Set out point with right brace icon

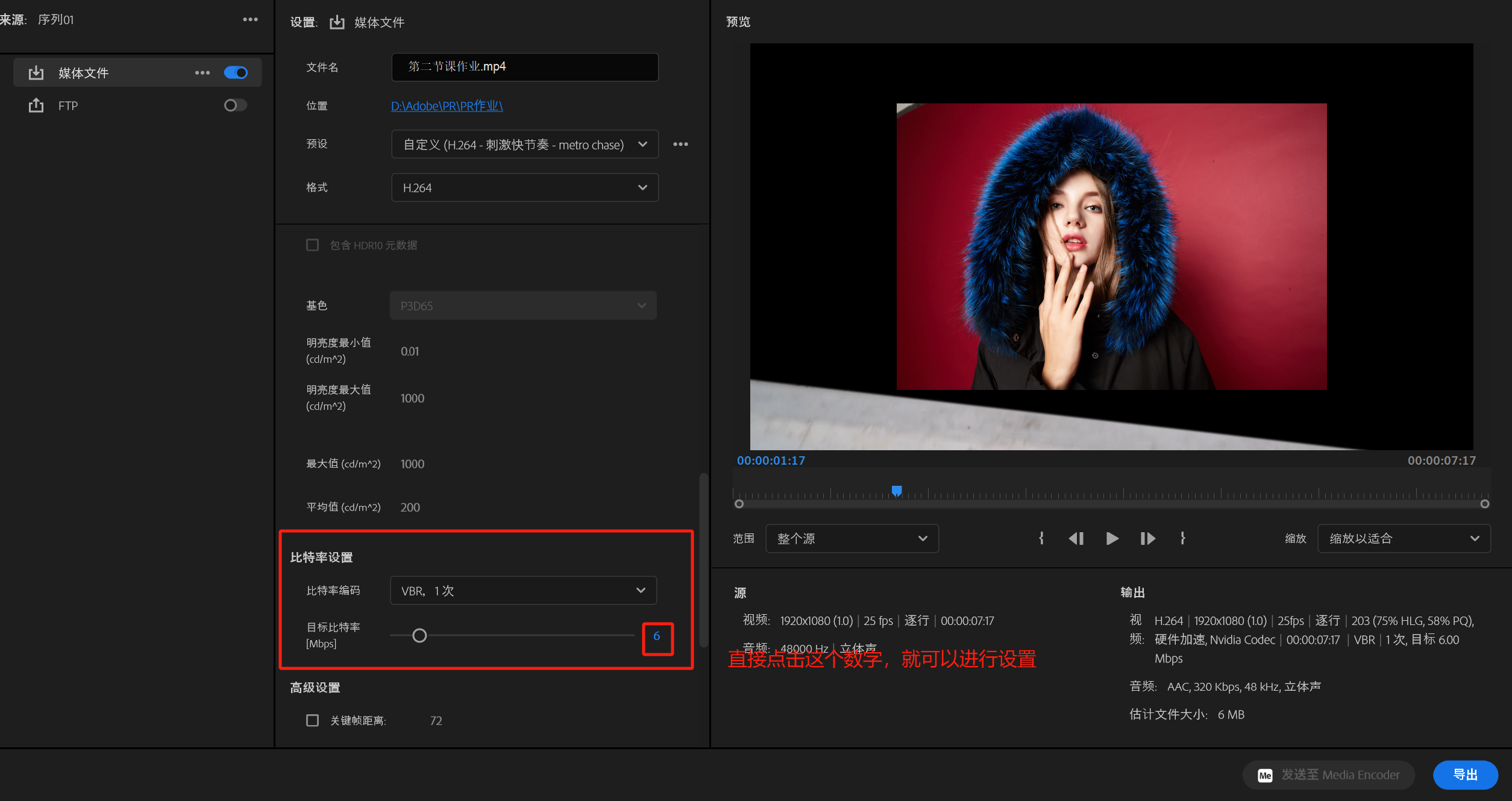coord(1182,538)
